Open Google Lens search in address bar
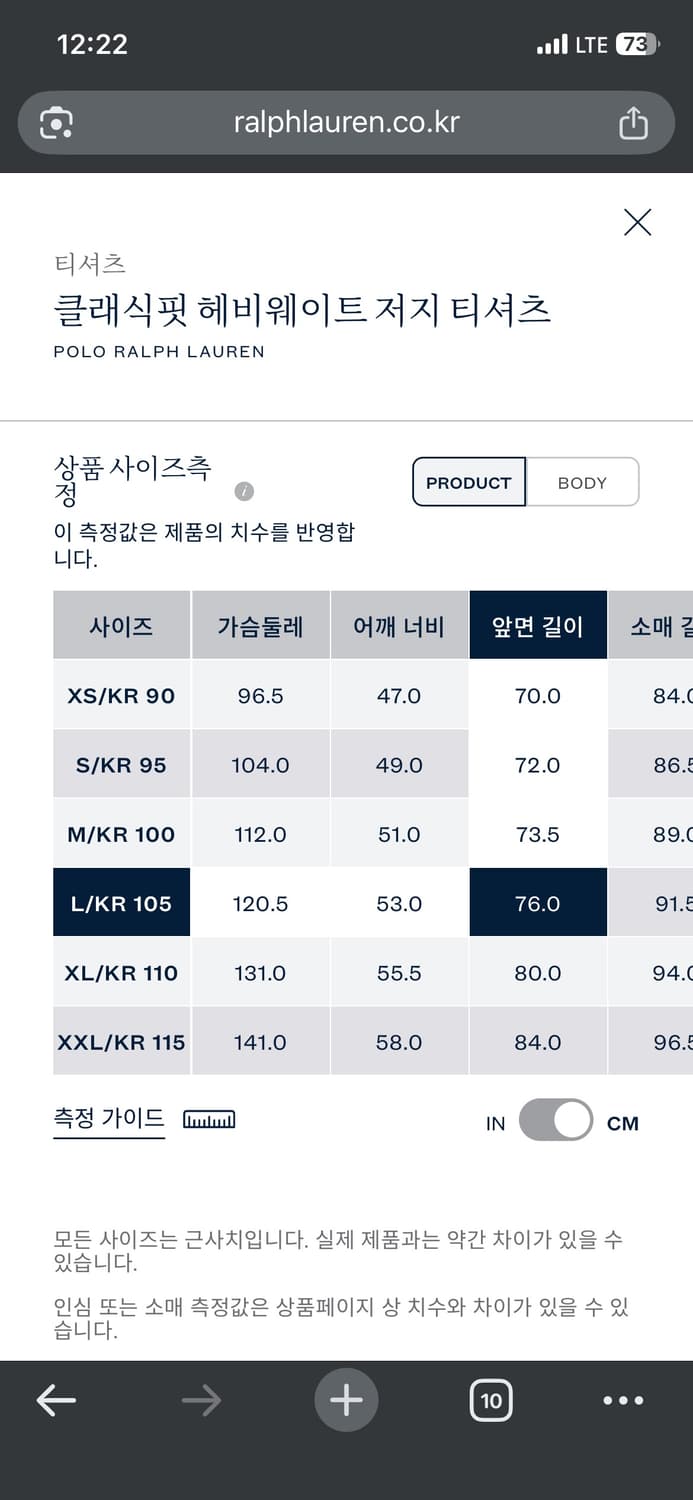 click(57, 122)
